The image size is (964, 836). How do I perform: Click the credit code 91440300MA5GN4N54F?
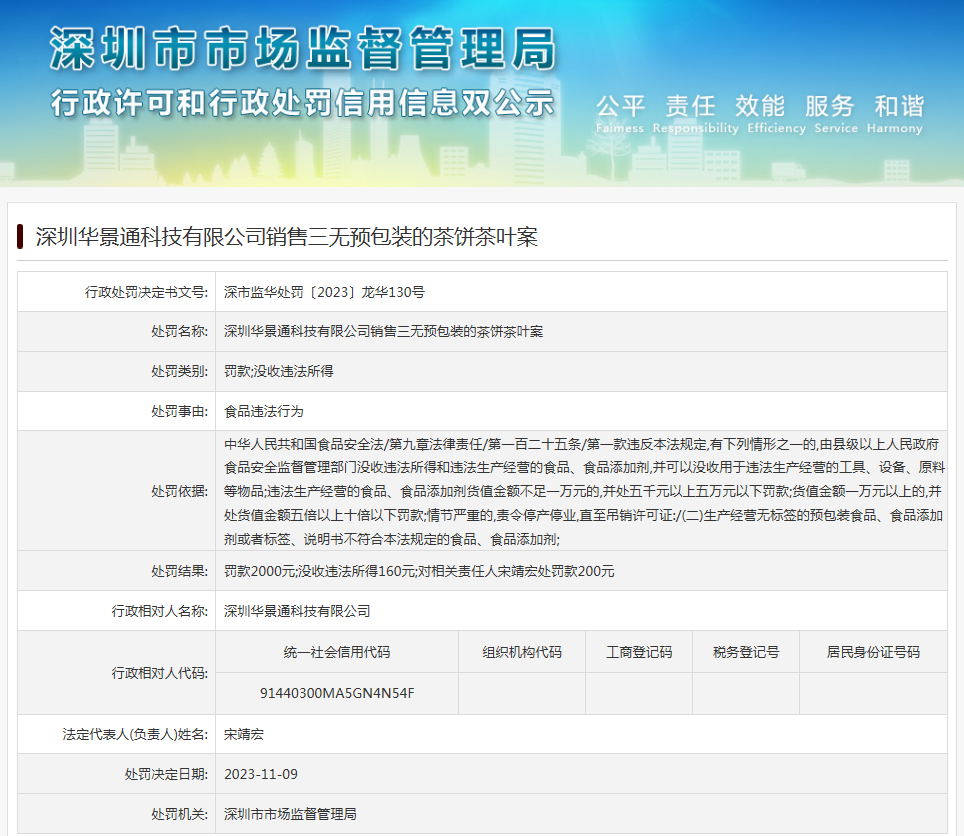[x=337, y=692]
